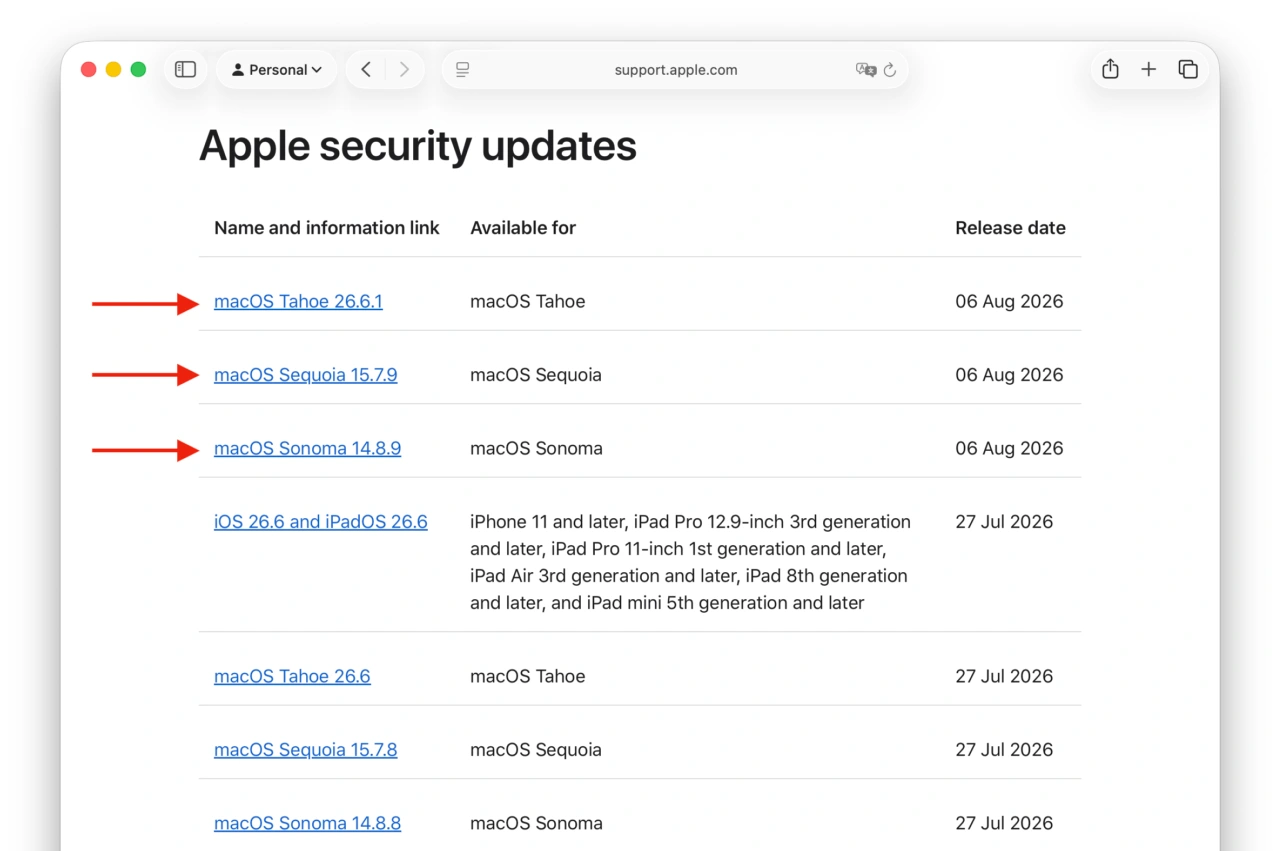Open a new tab with plus icon

1148,69
